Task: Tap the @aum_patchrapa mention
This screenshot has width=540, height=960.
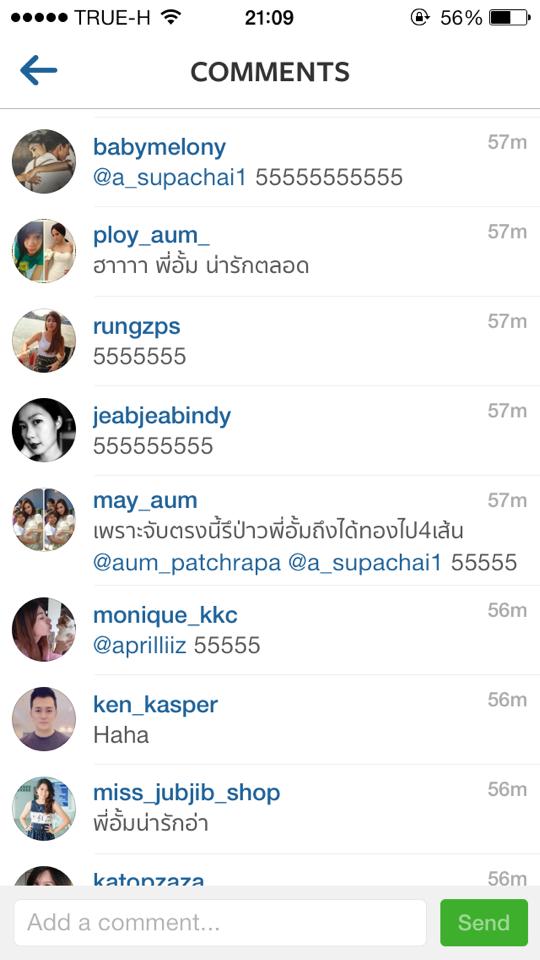Action: tap(187, 563)
